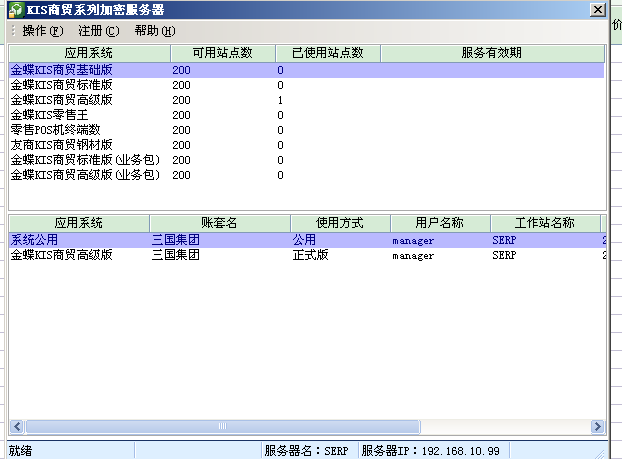Click manager in the 正式版 row
This screenshot has width=622, height=459.
point(413,256)
